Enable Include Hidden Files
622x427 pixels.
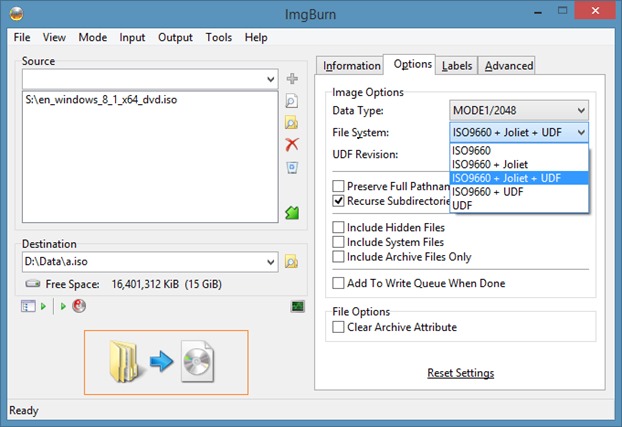338,227
